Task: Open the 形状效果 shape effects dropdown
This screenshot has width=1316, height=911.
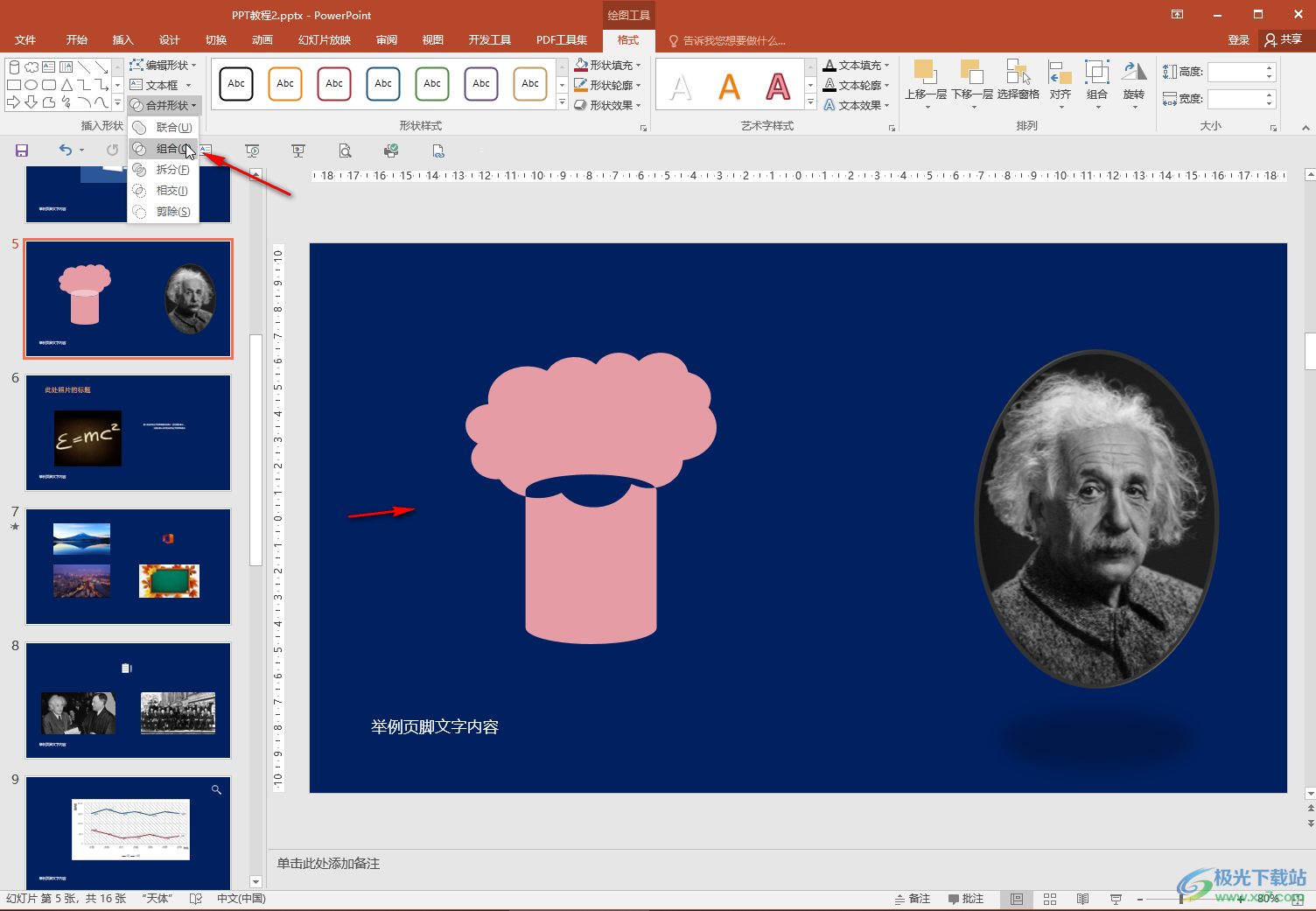Action: pyautogui.click(x=608, y=105)
